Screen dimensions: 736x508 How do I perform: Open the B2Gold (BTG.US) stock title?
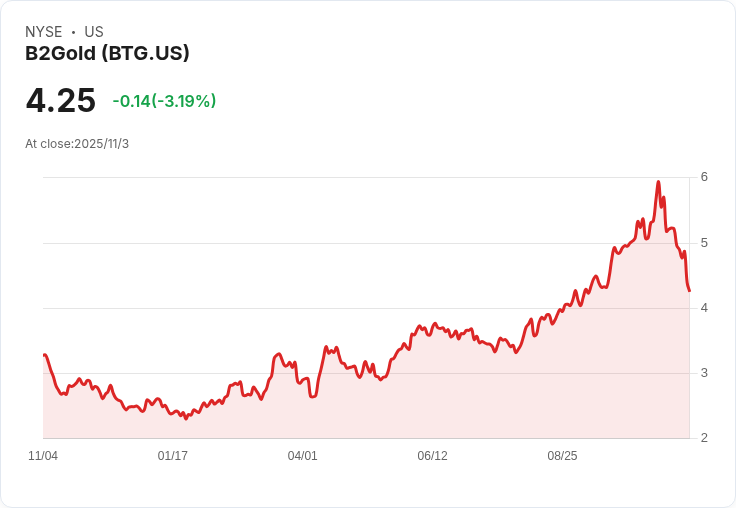(107, 54)
